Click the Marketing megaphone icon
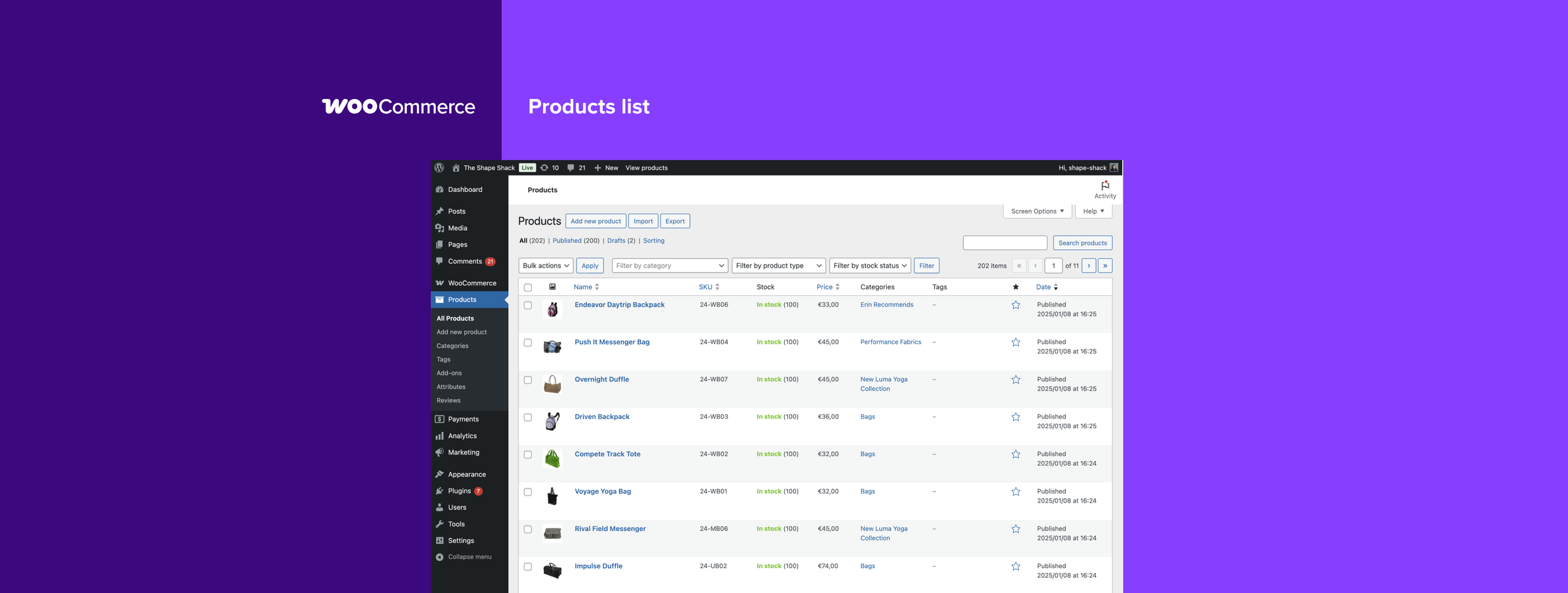1568x593 pixels. pyautogui.click(x=440, y=453)
